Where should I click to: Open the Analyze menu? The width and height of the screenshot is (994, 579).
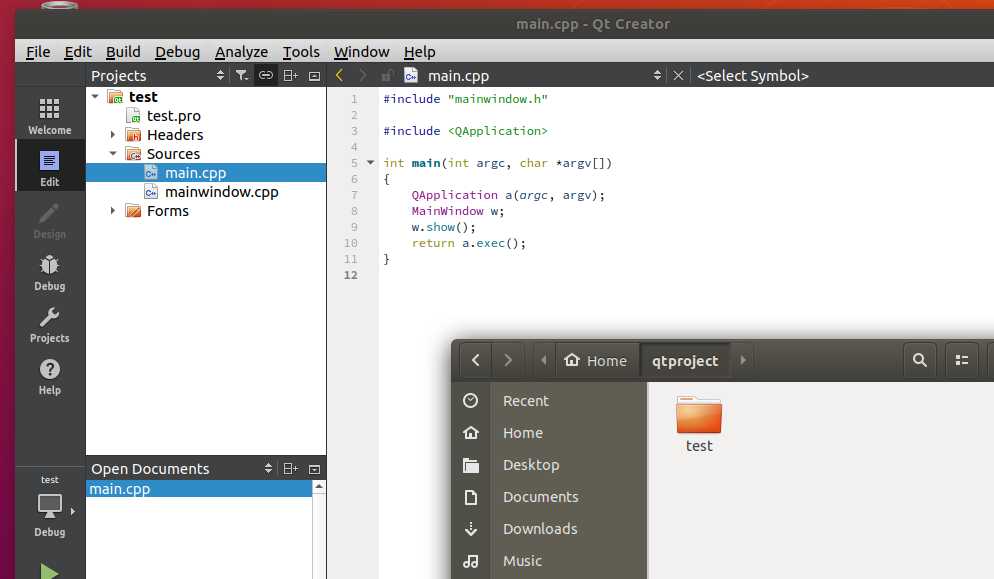(242, 52)
